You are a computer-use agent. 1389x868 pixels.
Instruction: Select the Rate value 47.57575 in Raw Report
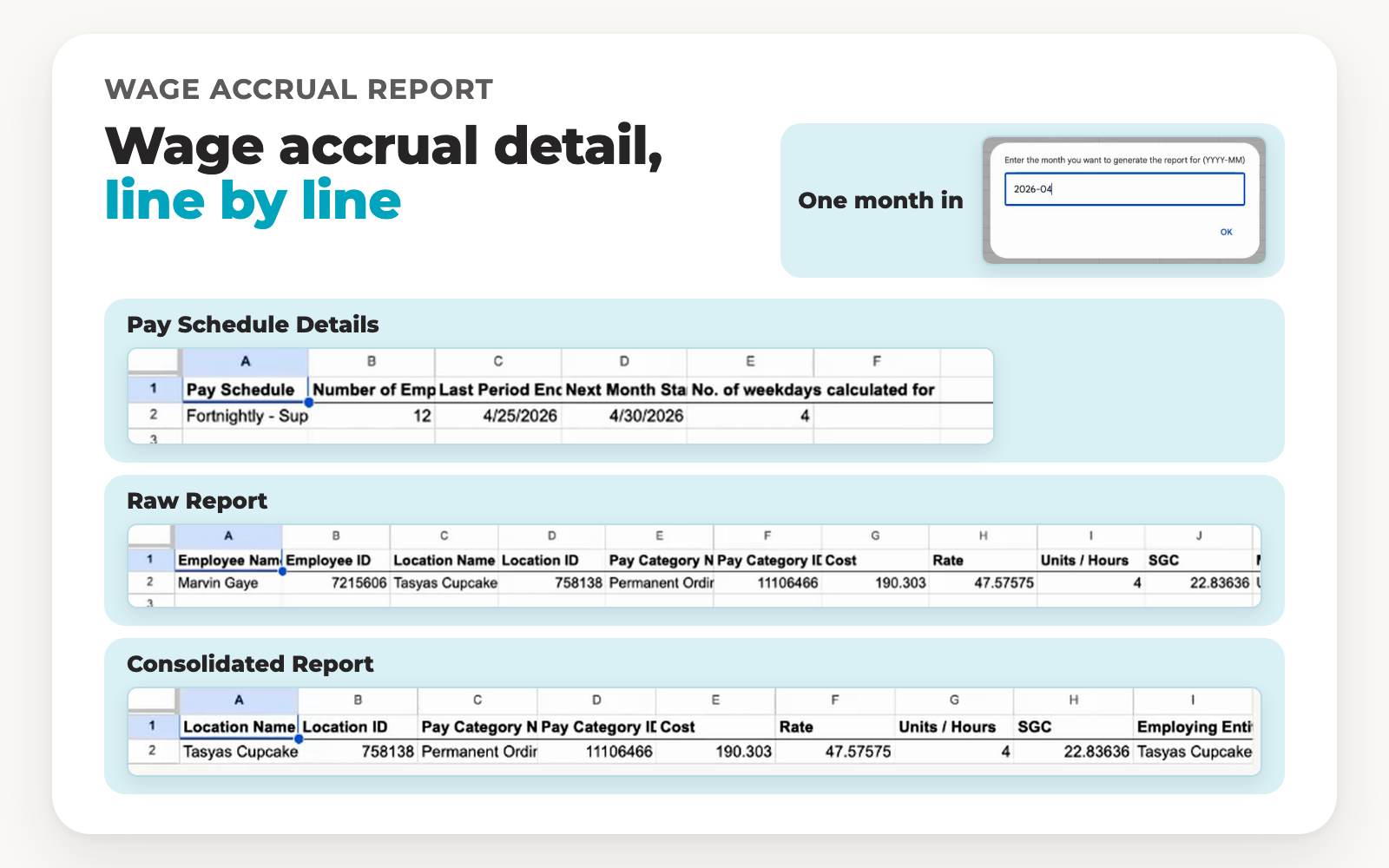pyautogui.click(x=983, y=582)
